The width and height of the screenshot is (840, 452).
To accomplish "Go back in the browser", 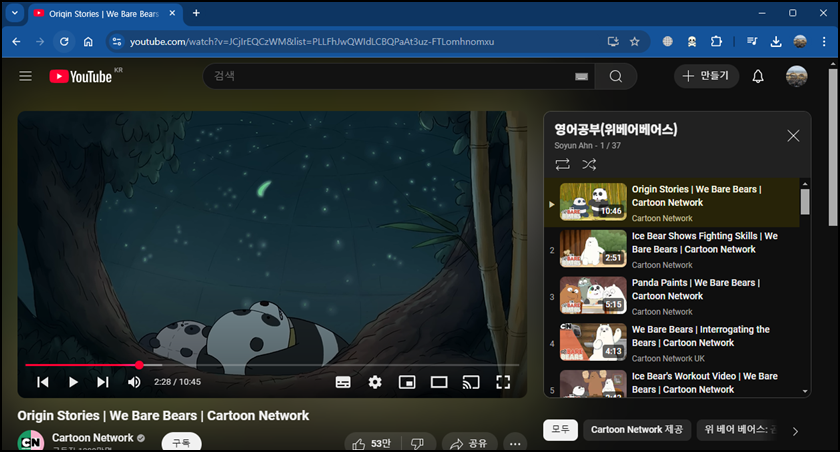I will (16, 42).
